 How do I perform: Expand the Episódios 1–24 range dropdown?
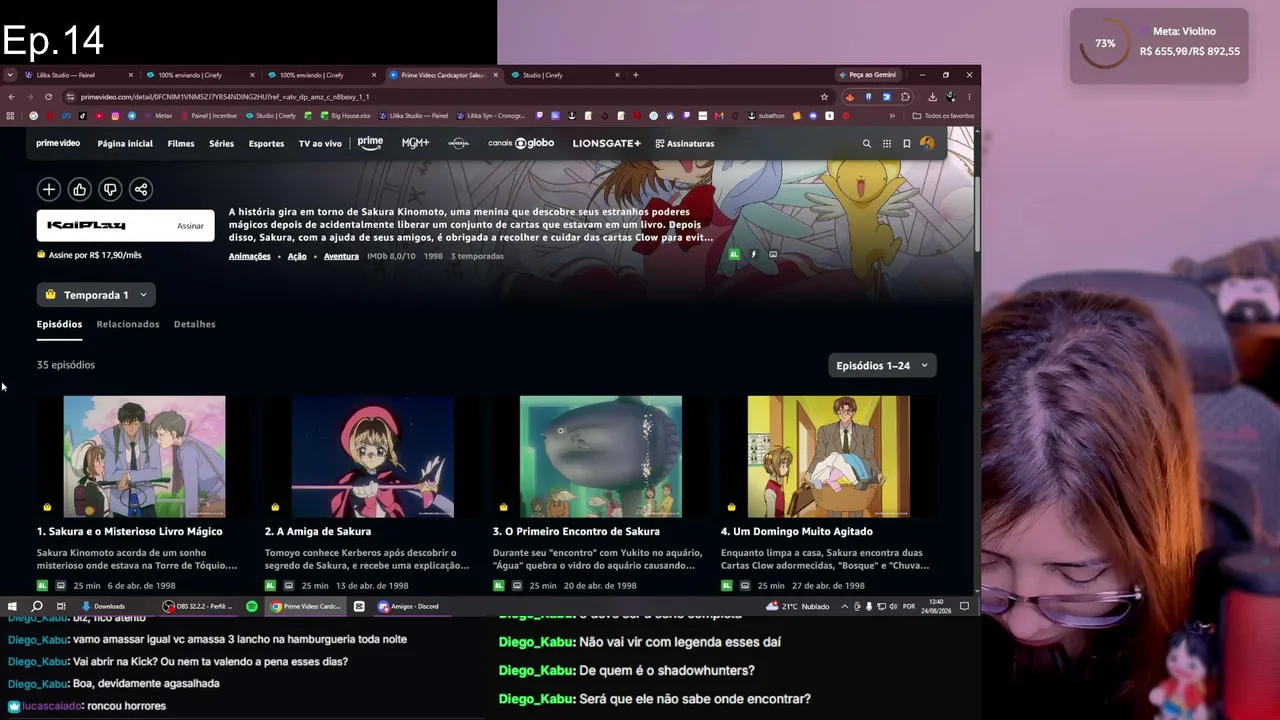point(882,366)
